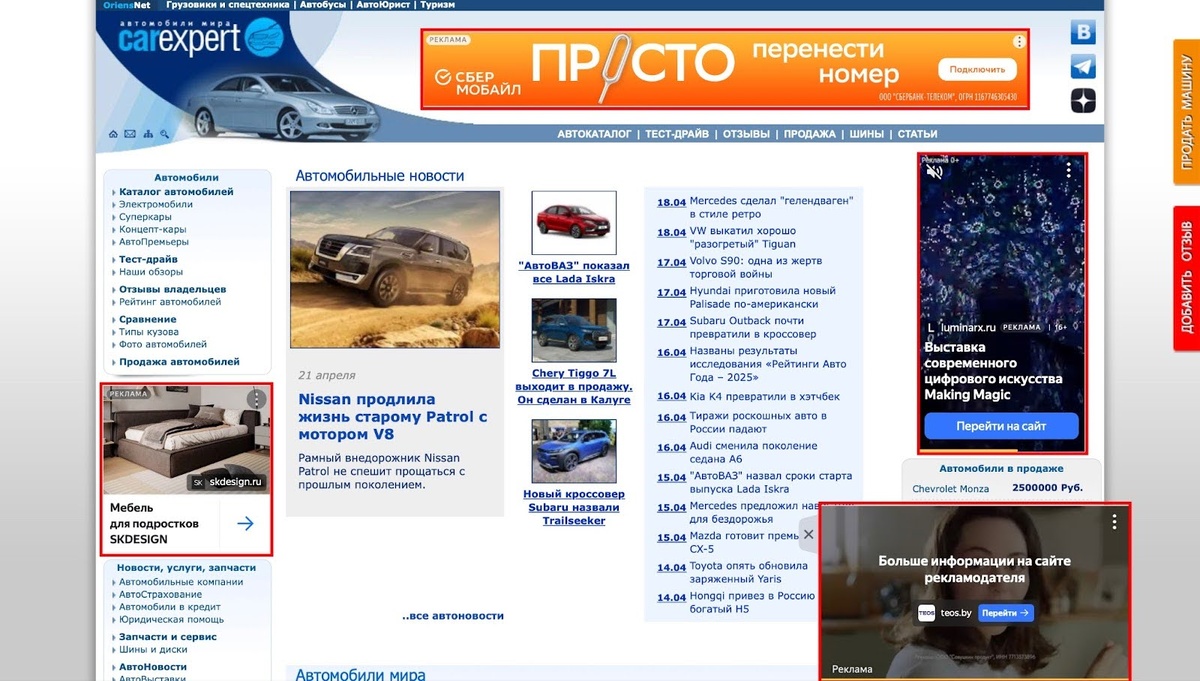
Task: Open the Telegram social icon
Action: [1083, 67]
